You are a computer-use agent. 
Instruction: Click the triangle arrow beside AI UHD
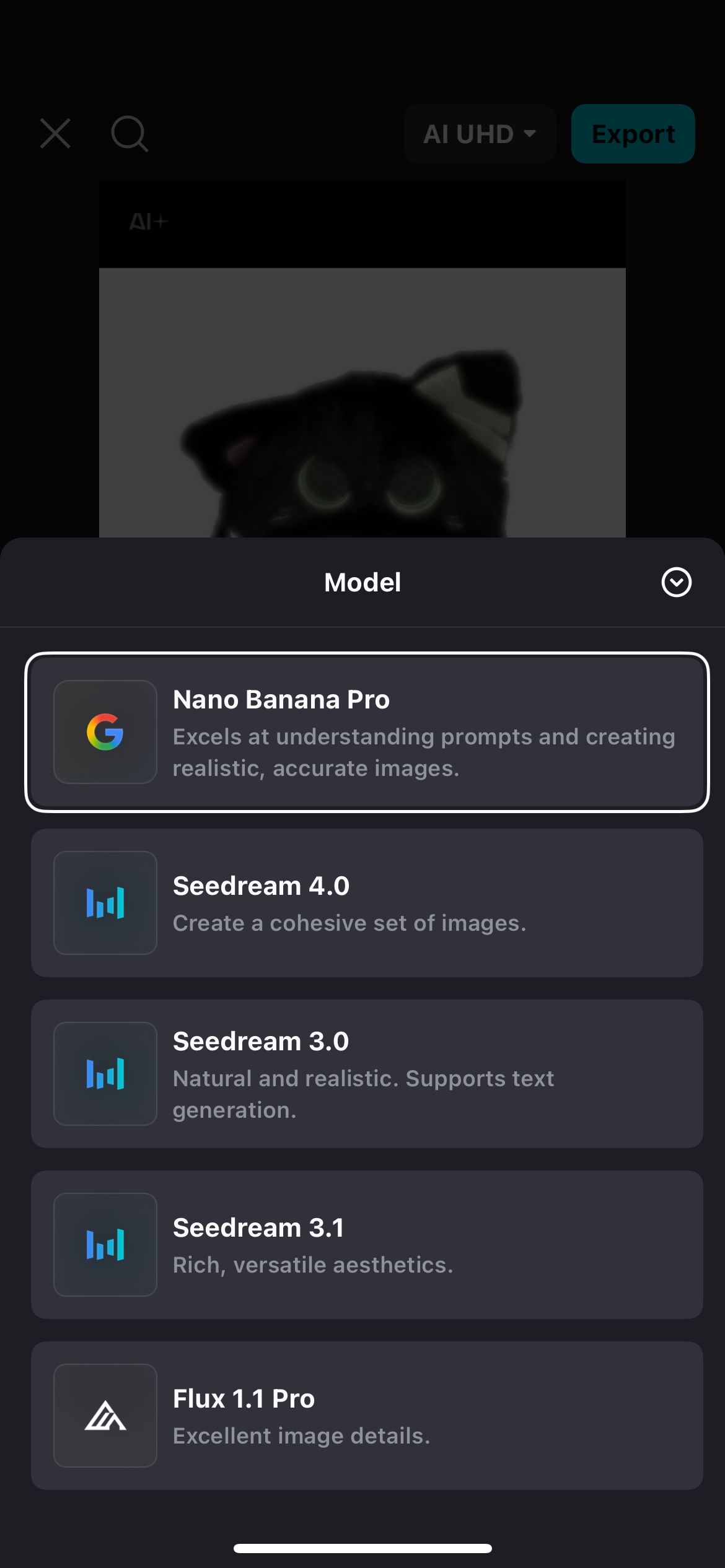[x=530, y=135]
